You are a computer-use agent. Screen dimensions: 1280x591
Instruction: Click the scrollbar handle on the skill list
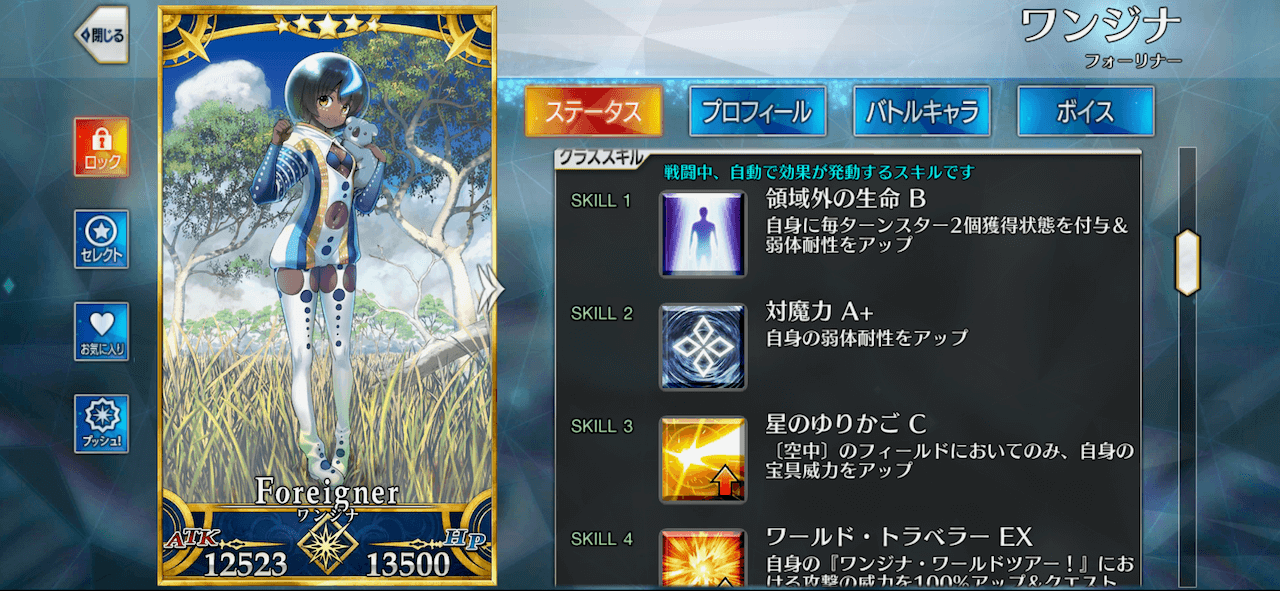click(1187, 262)
